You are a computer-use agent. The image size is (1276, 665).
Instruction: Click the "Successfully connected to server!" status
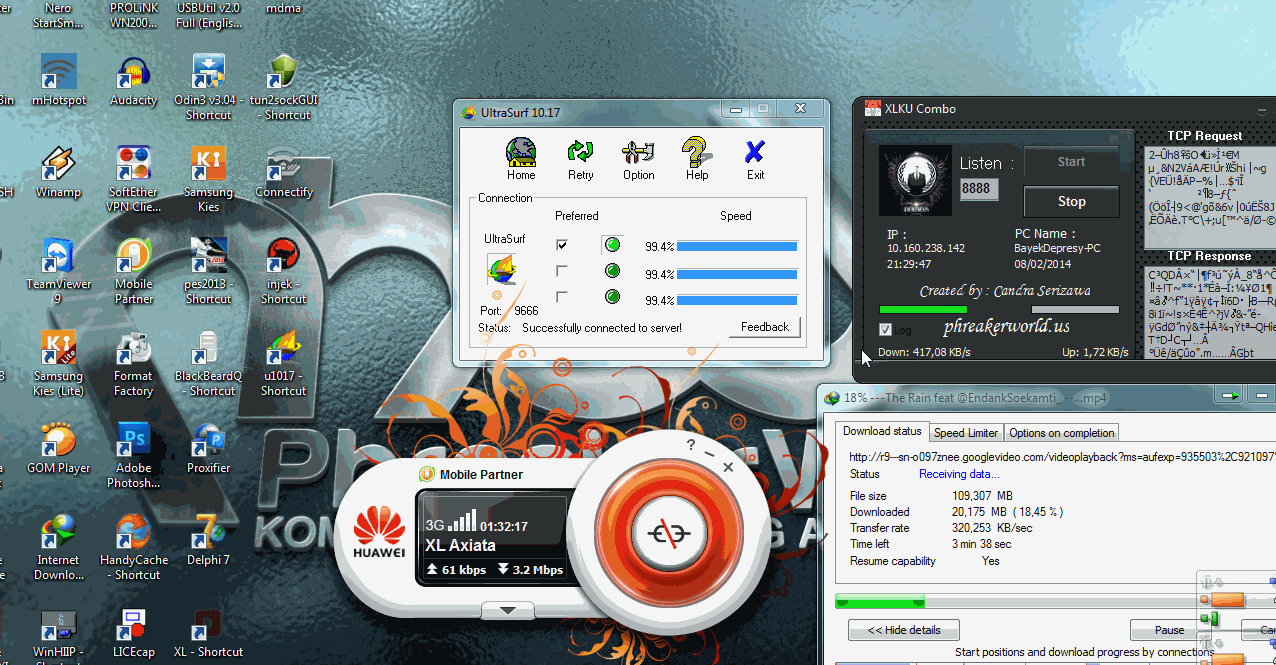point(602,328)
